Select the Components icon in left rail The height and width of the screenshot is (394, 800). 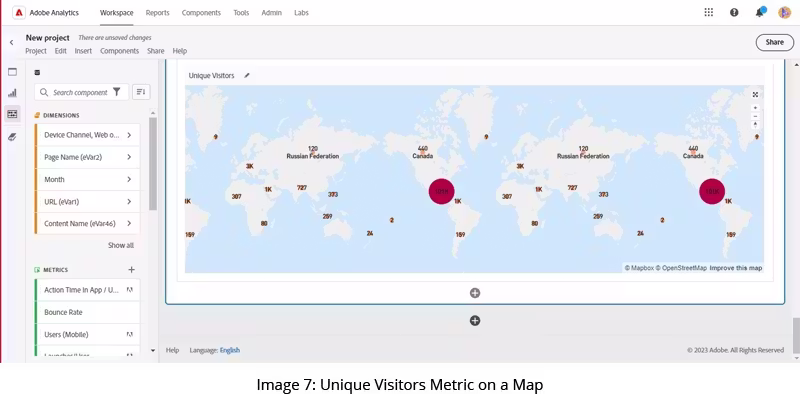point(12,114)
